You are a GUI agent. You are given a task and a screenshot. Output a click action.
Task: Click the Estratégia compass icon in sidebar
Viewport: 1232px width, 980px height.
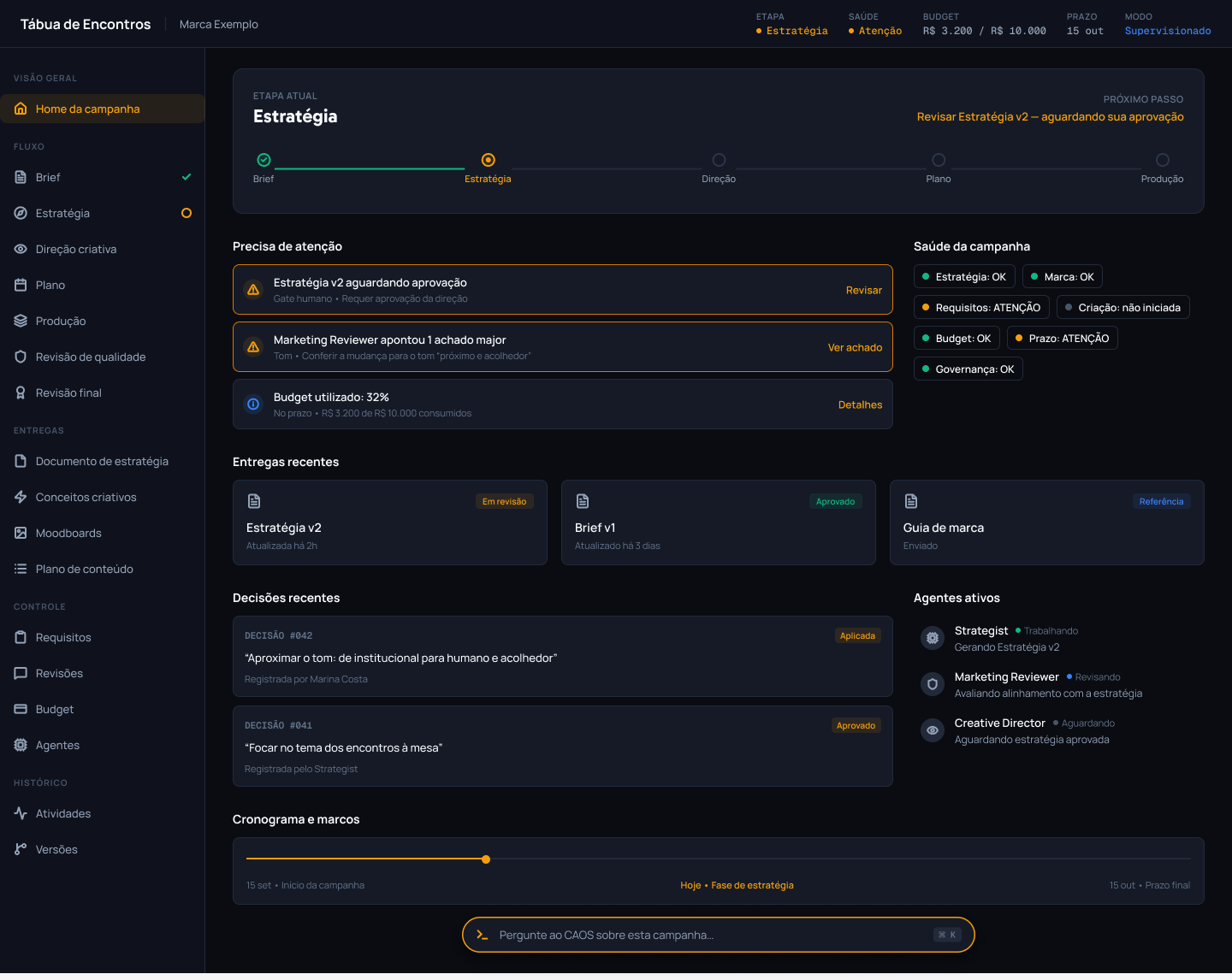[x=21, y=213]
